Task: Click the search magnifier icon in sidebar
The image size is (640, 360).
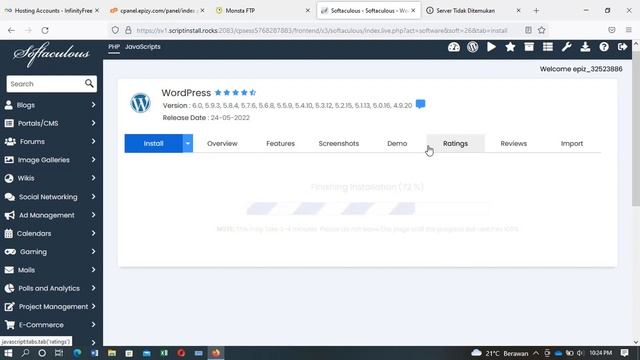Action: pyautogui.click(x=89, y=84)
